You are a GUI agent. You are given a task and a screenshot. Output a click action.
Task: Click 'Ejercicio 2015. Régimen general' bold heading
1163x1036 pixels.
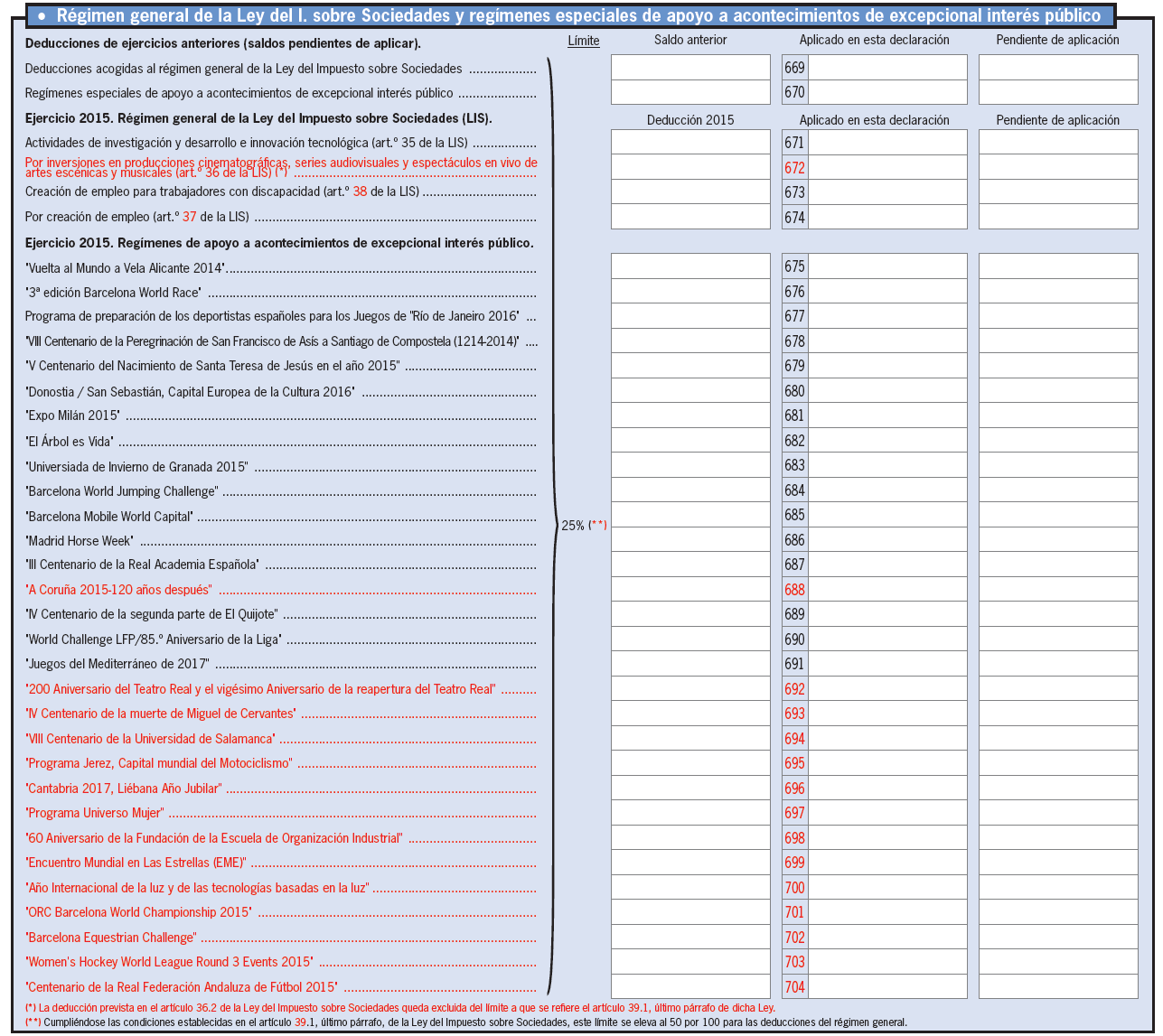(x=258, y=118)
